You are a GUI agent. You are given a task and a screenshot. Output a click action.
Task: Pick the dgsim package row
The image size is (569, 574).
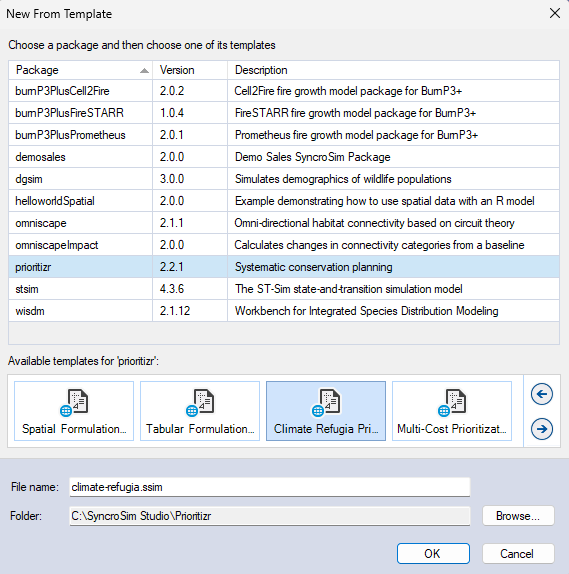click(284, 179)
